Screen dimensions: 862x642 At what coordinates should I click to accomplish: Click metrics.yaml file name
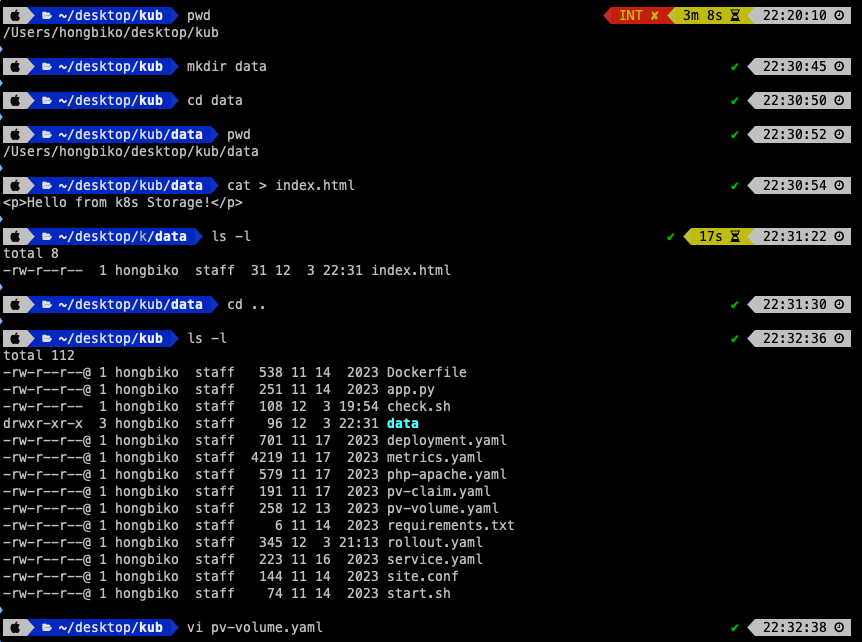(x=434, y=458)
